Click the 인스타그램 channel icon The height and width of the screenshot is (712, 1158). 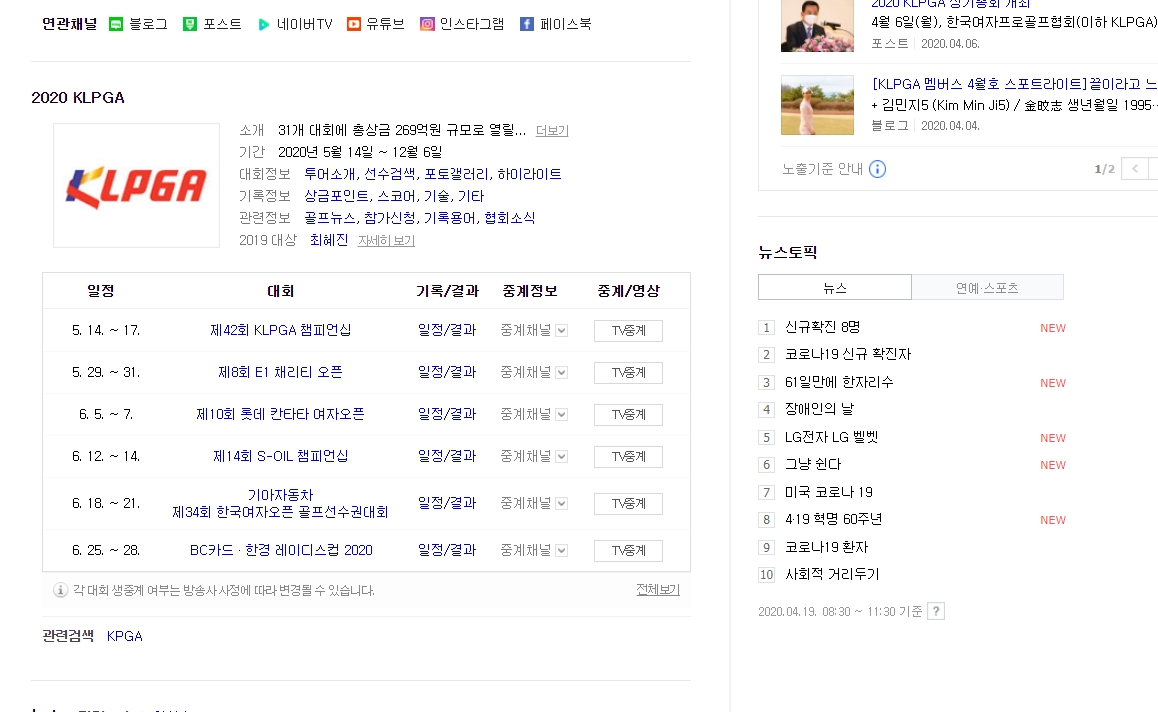pyautogui.click(x=427, y=24)
